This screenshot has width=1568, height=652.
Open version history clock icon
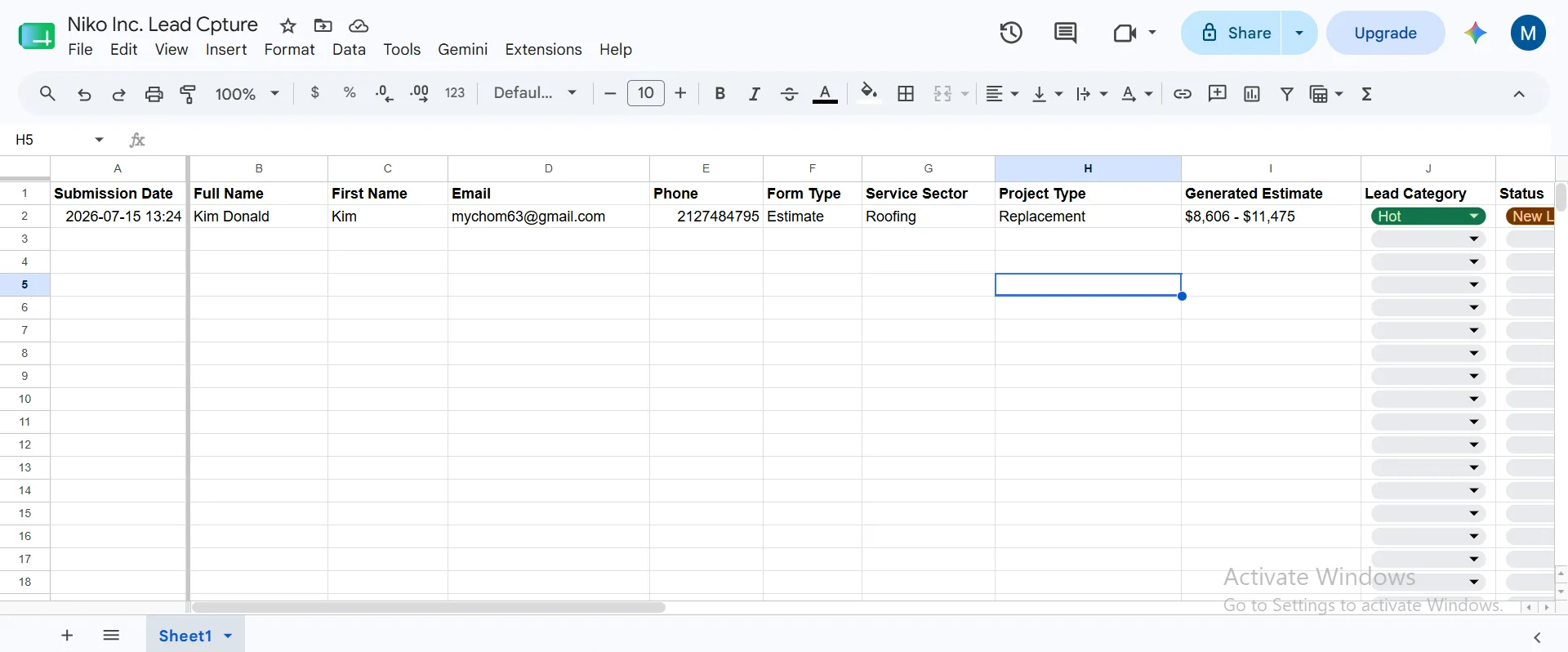1011,33
